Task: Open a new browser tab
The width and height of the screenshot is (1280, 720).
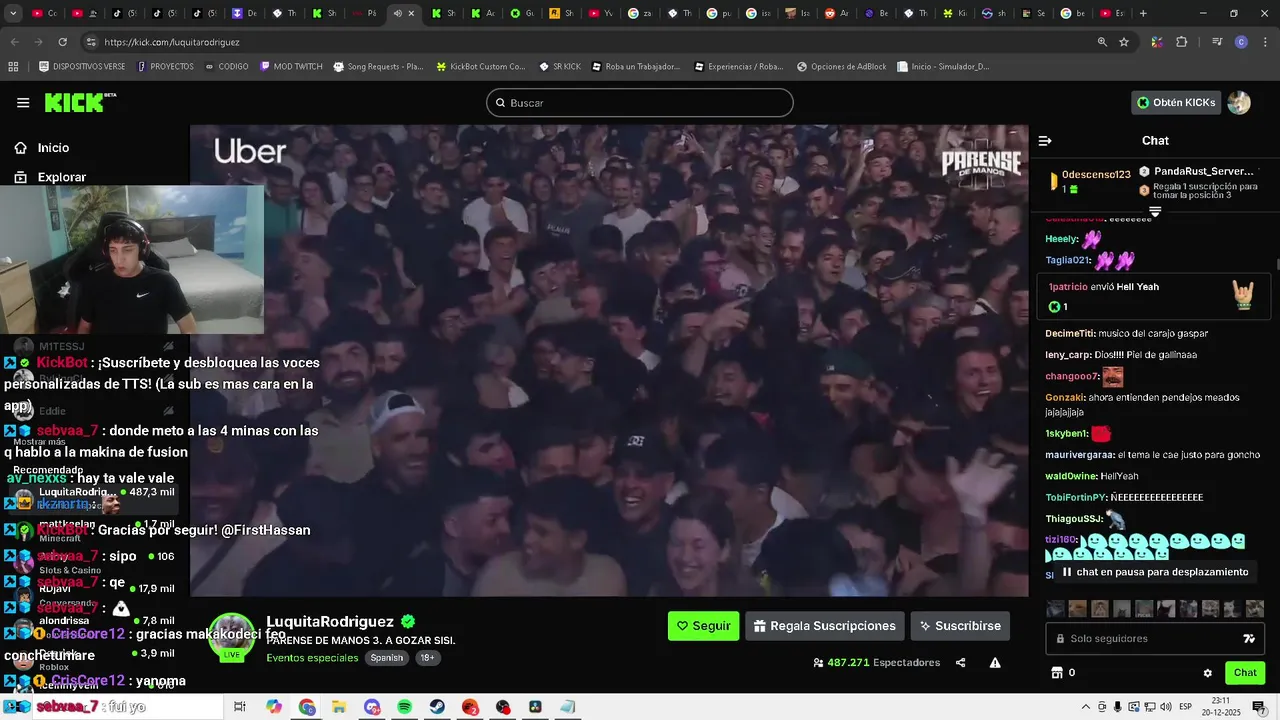Action: pos(1143,14)
